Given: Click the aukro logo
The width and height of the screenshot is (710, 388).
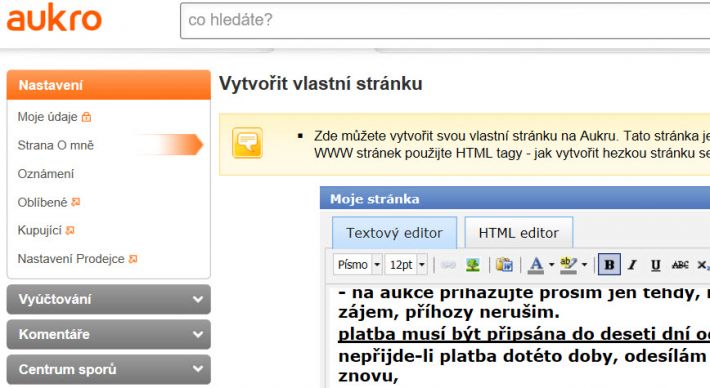Looking at the screenshot, I should tap(54, 18).
